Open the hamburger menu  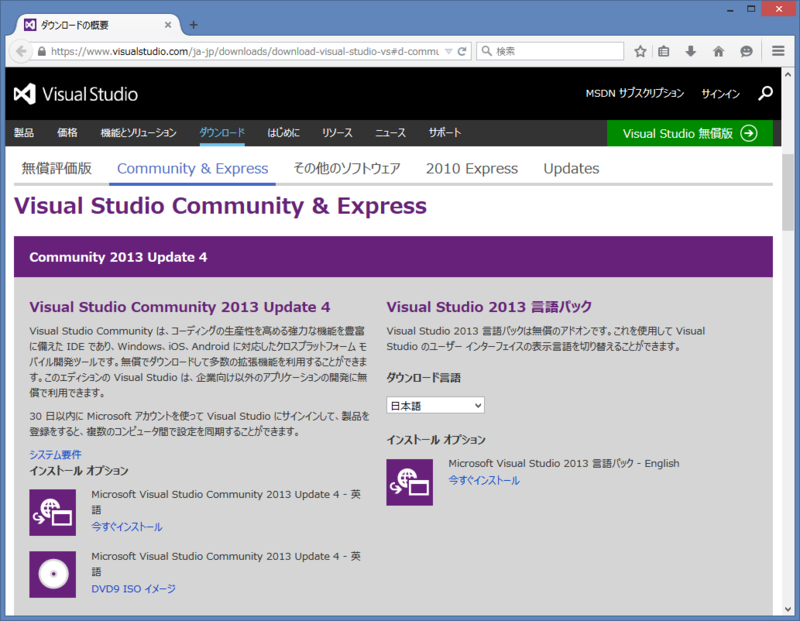pos(778,51)
